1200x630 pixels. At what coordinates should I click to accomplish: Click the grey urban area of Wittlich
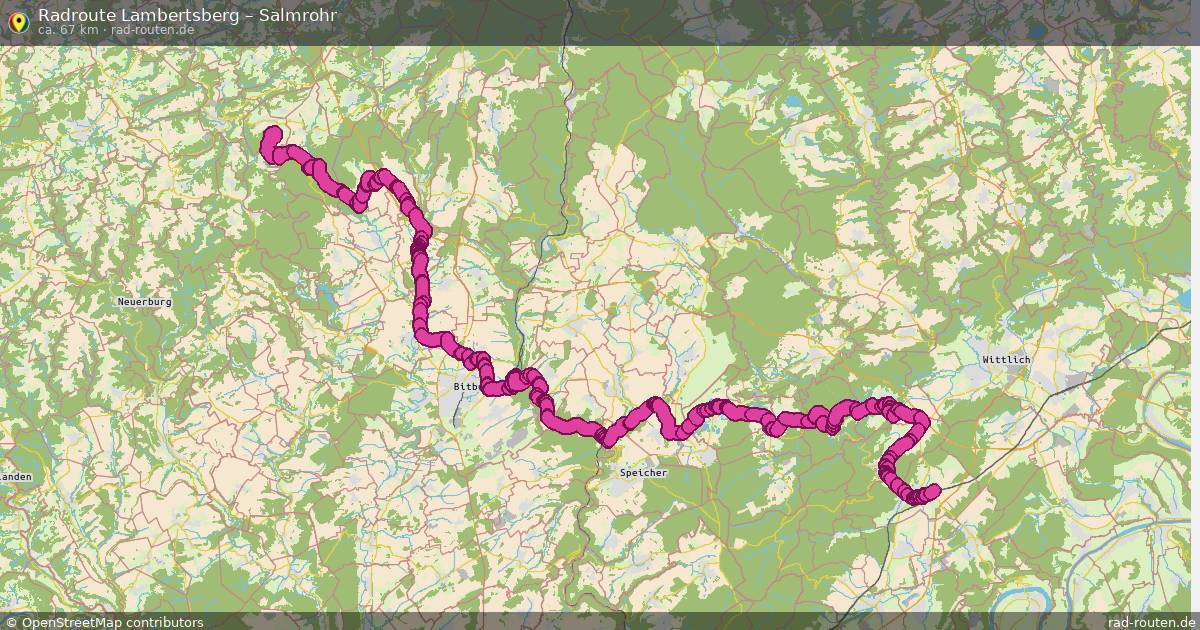(x=1018, y=370)
